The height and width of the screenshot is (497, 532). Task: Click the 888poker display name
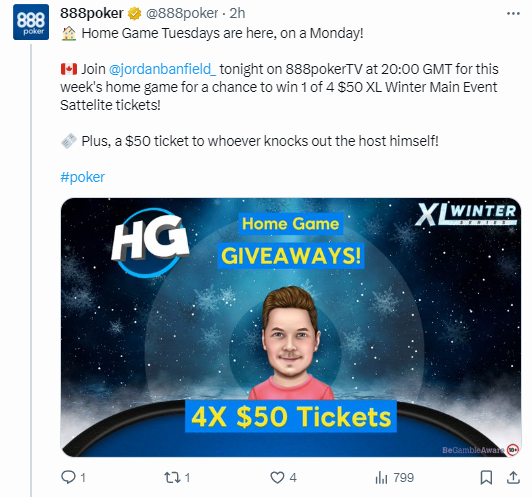click(x=92, y=14)
